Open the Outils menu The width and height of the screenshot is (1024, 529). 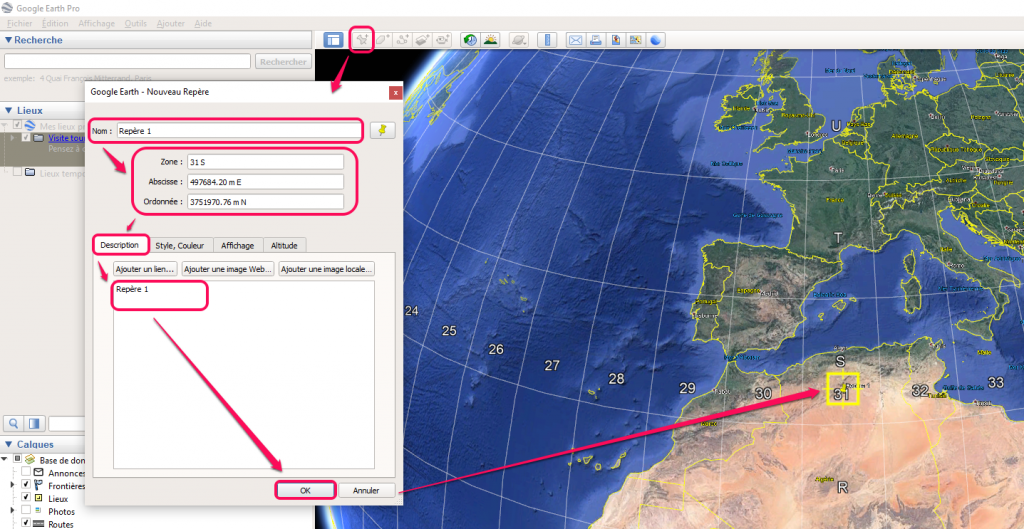click(x=135, y=24)
